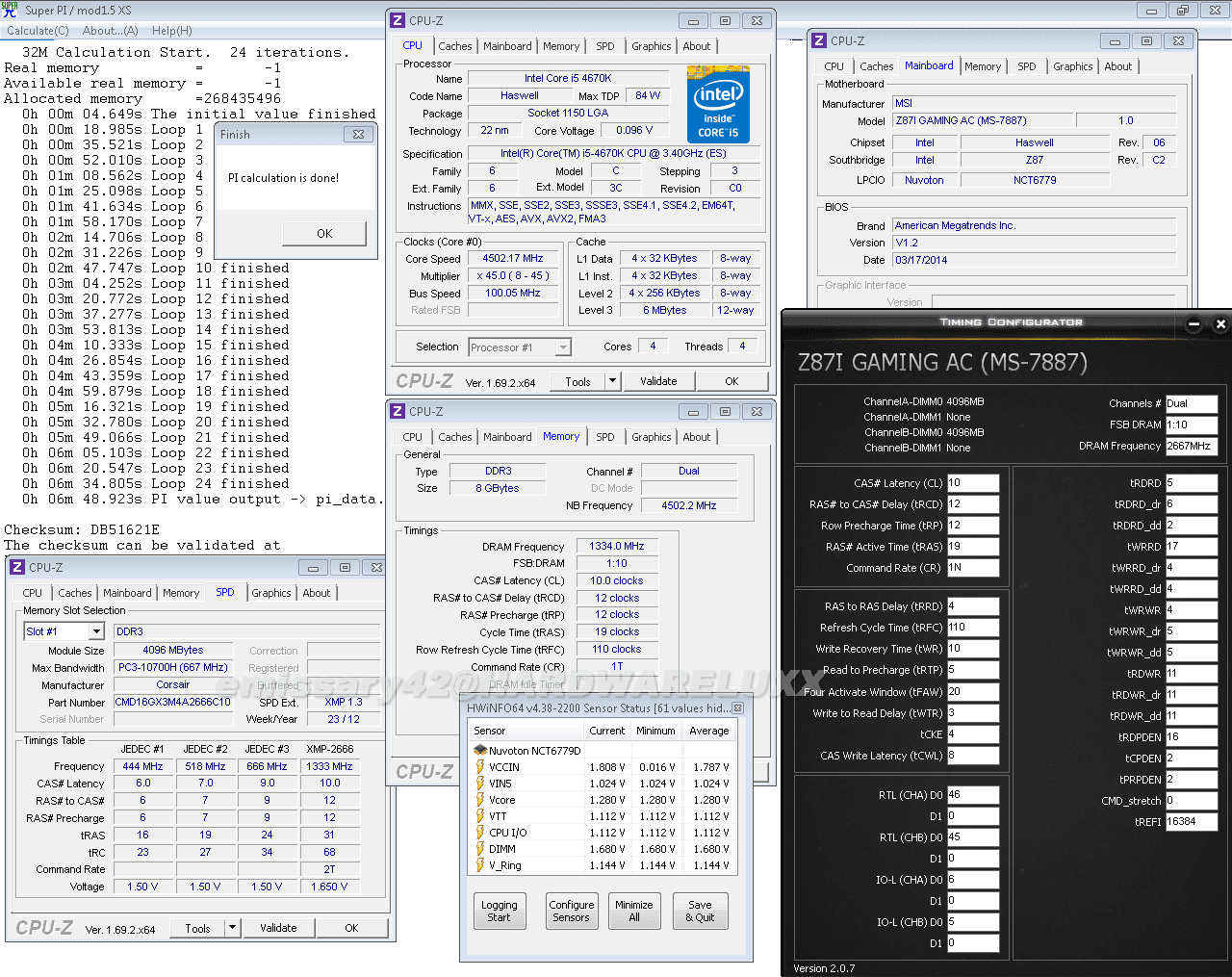Open the Processor #1 selection dropdown
Image resolution: width=1232 pixels, height=977 pixels.
pyautogui.click(x=563, y=347)
